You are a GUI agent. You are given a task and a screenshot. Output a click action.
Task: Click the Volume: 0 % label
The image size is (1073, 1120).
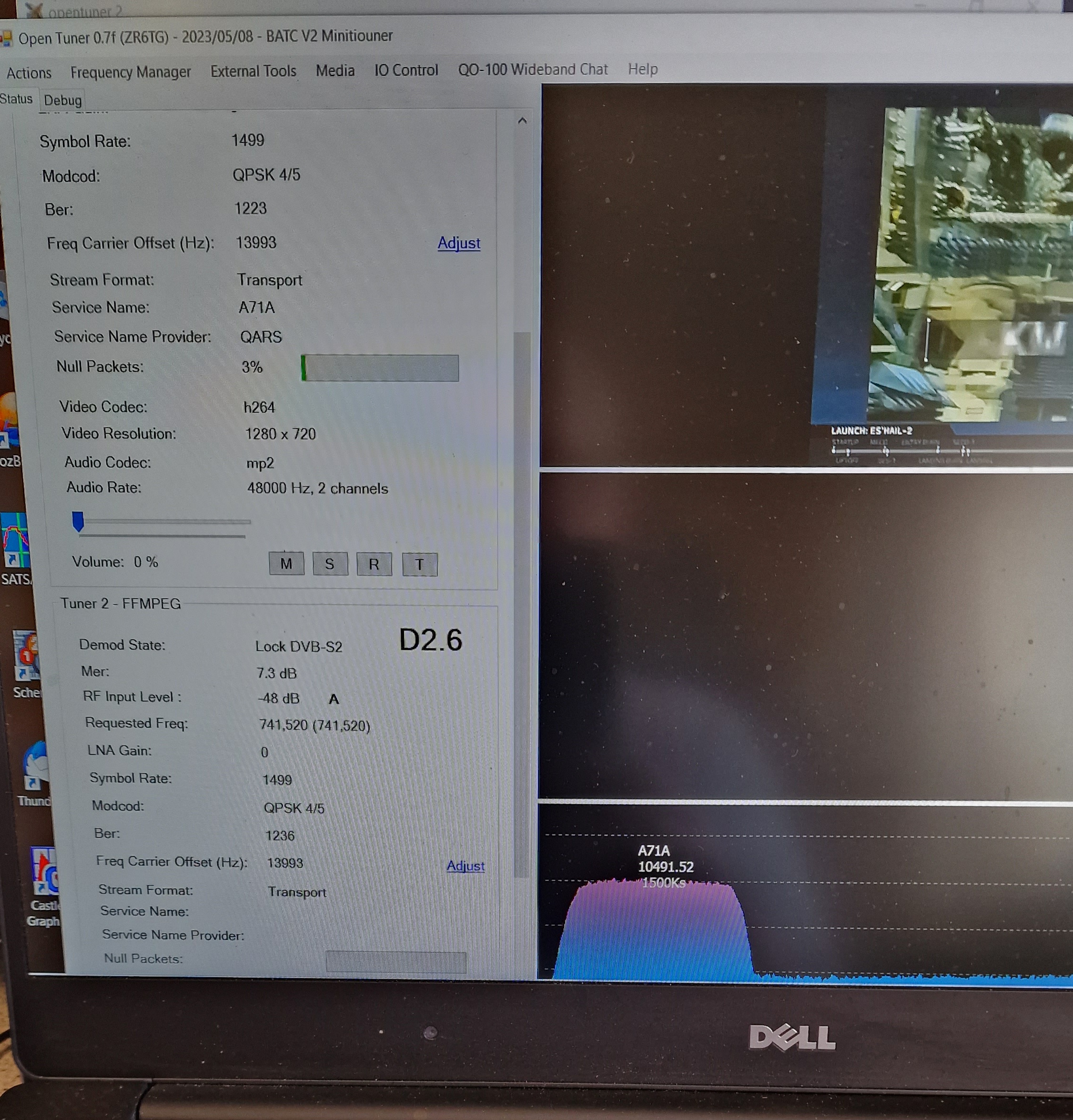pyautogui.click(x=115, y=562)
